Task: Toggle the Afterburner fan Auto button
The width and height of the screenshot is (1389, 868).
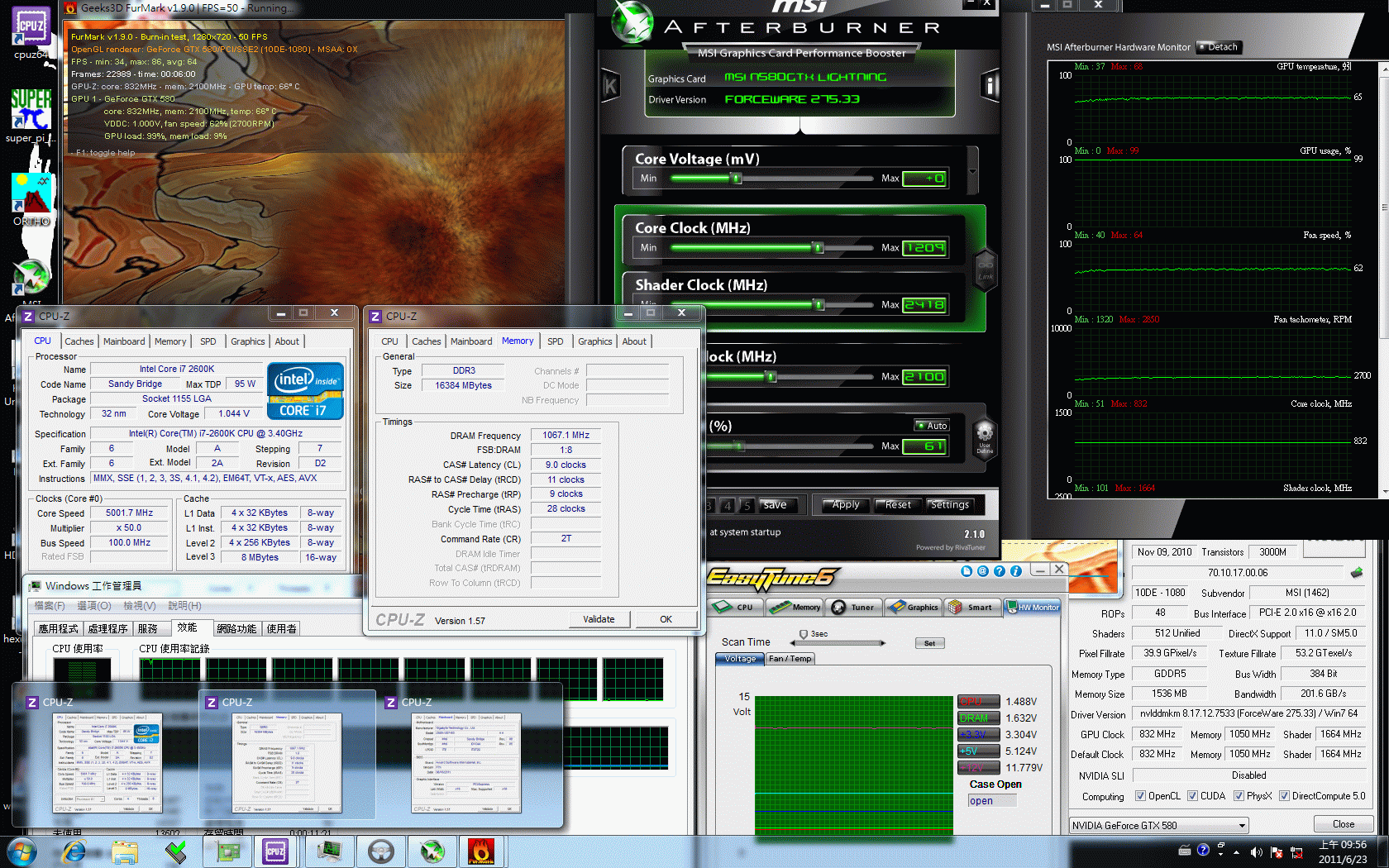Action: tap(932, 426)
